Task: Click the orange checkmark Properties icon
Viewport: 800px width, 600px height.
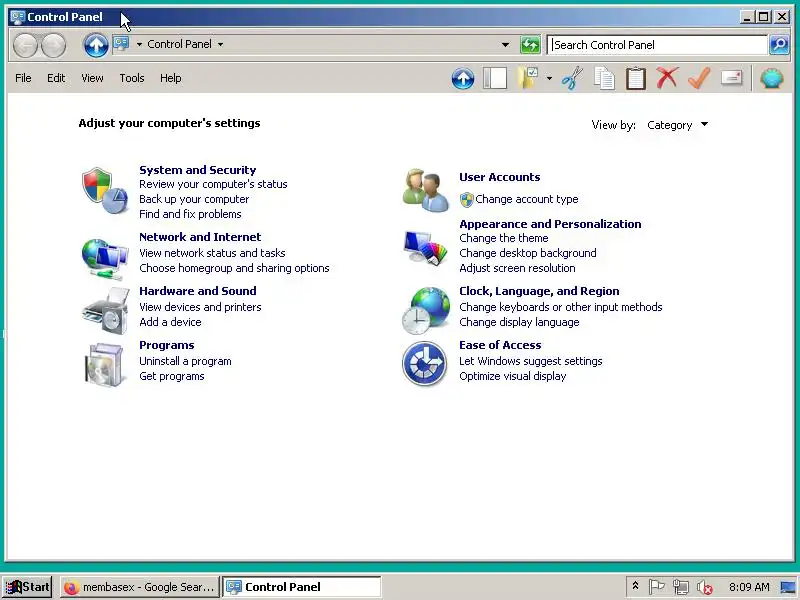Action: click(x=699, y=78)
